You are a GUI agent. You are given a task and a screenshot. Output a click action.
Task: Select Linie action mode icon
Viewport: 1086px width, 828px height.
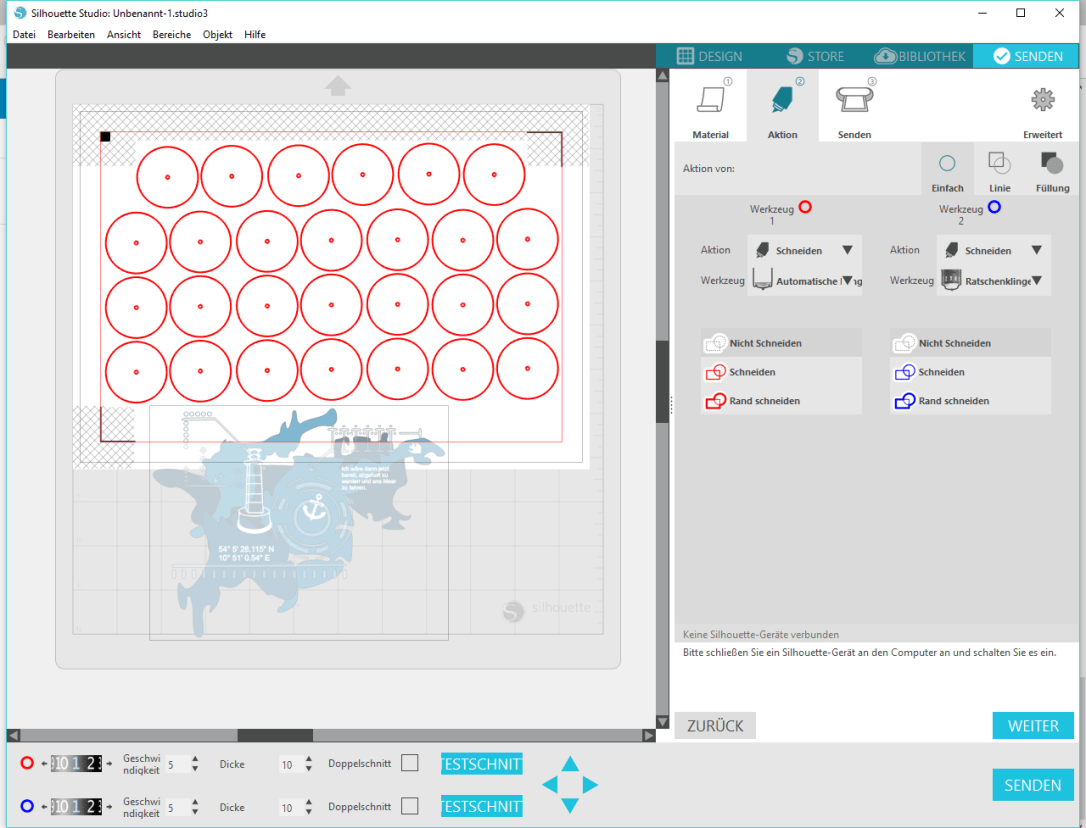(999, 166)
